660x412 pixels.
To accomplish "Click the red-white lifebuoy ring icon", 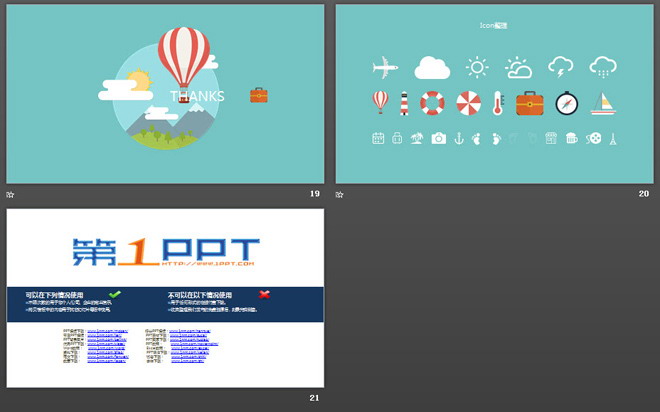I will [432, 103].
